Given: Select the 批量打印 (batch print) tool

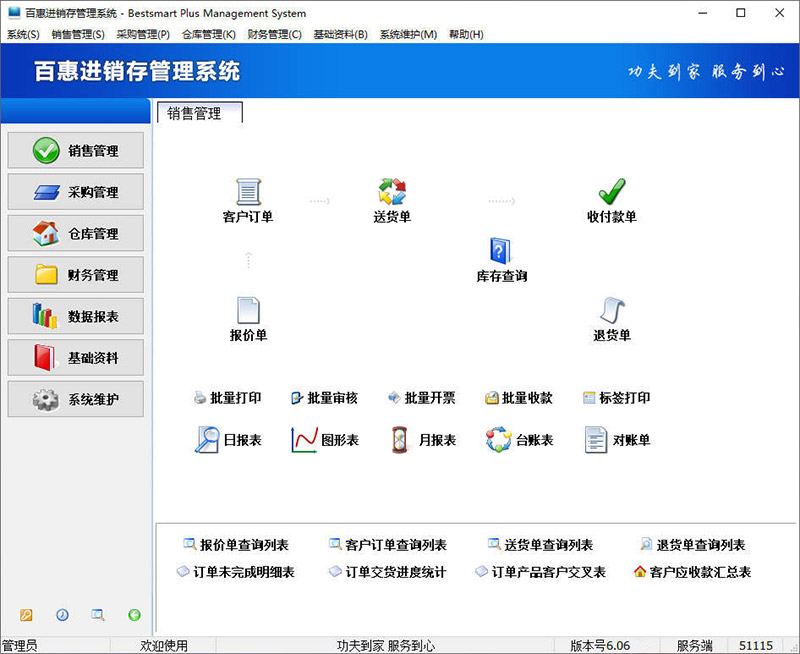Looking at the screenshot, I should click(230, 397).
